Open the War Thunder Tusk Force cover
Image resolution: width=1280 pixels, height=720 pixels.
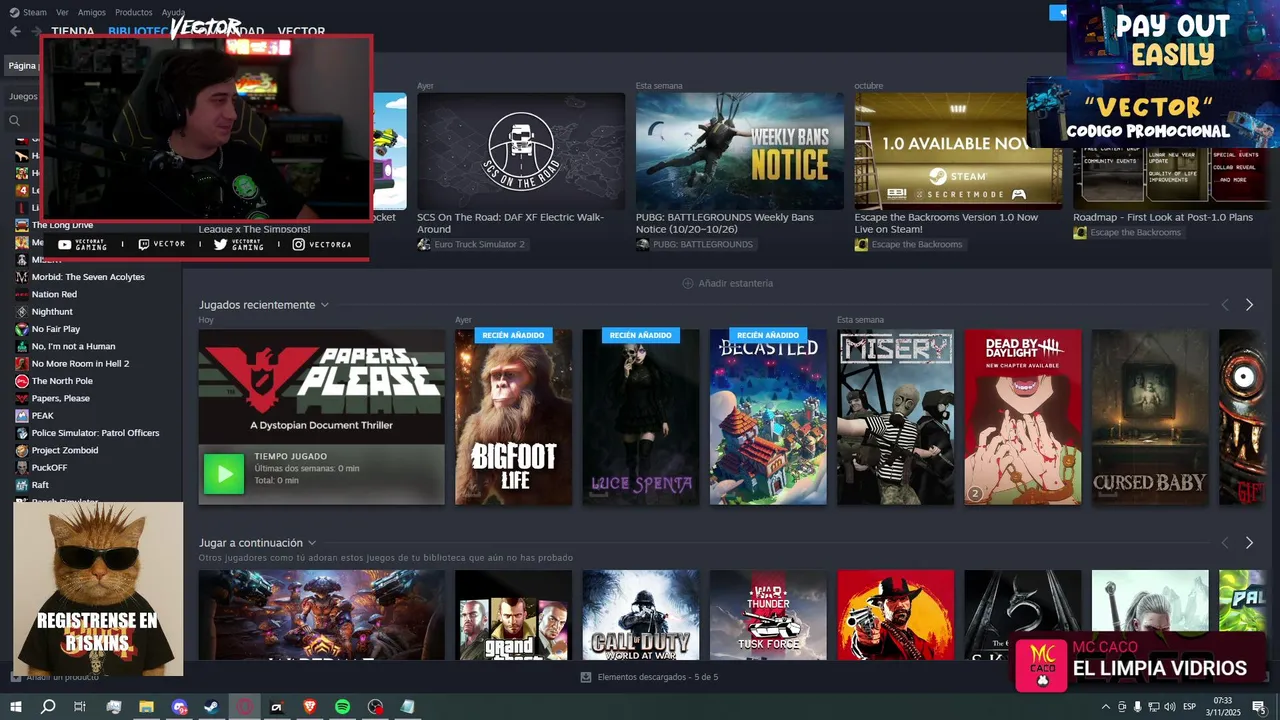point(768,615)
